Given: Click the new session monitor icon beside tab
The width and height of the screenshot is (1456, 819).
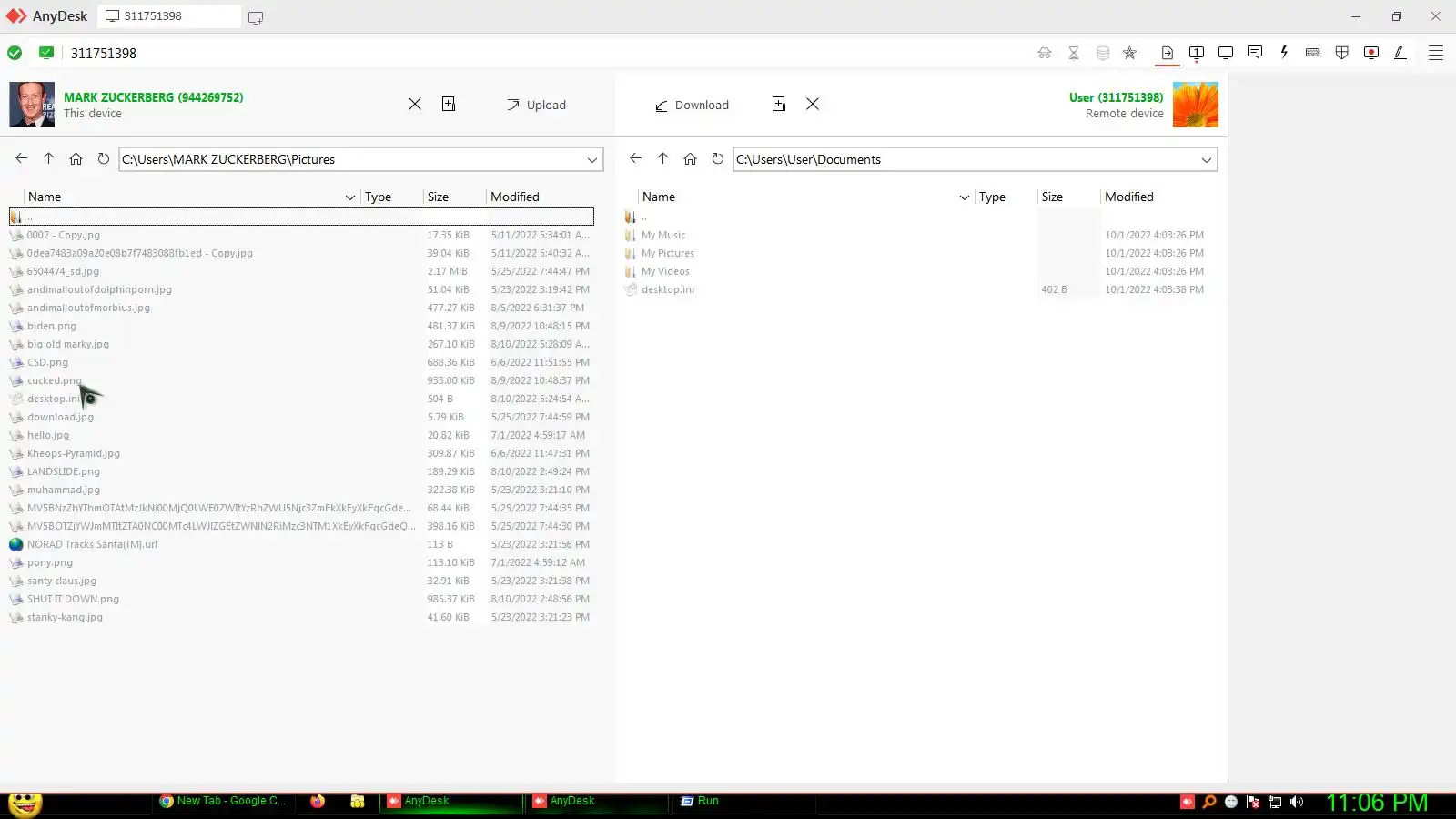Looking at the screenshot, I should [x=256, y=17].
